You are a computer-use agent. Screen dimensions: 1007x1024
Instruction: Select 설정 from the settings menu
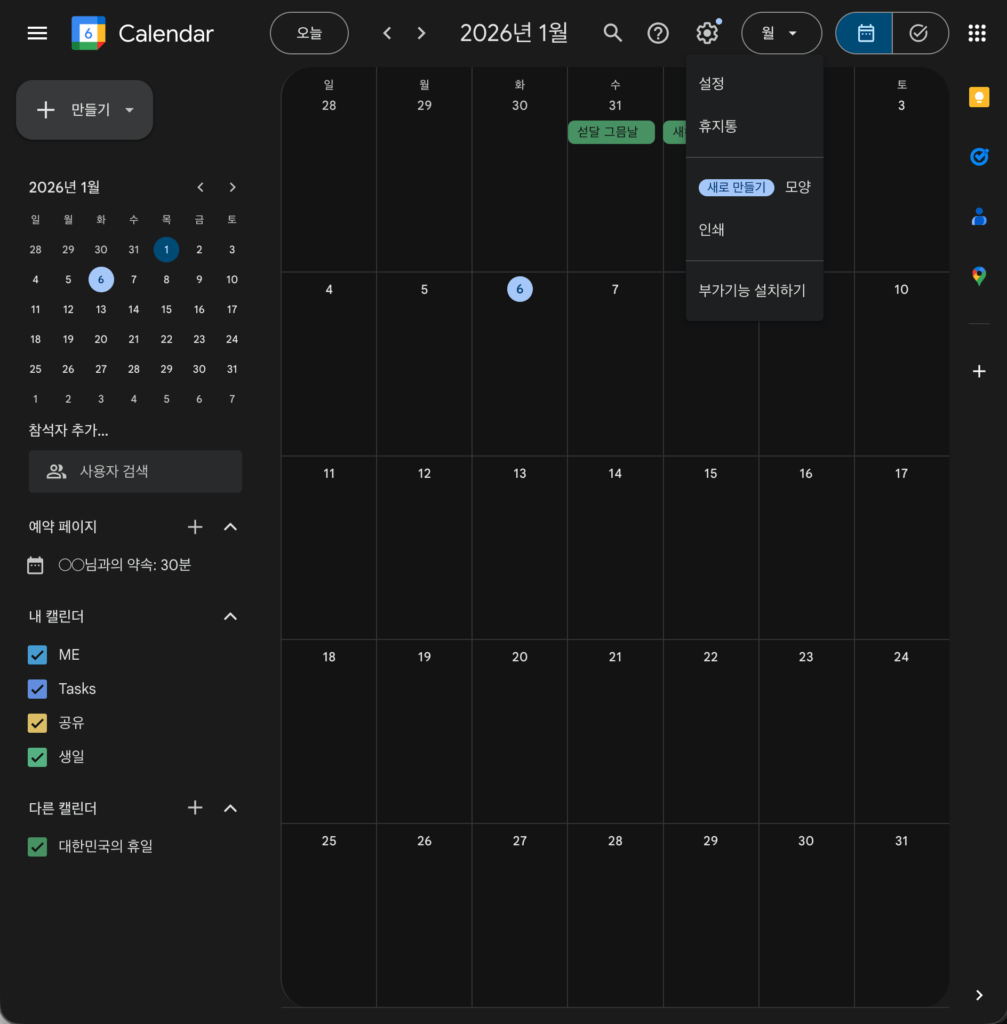tap(711, 84)
